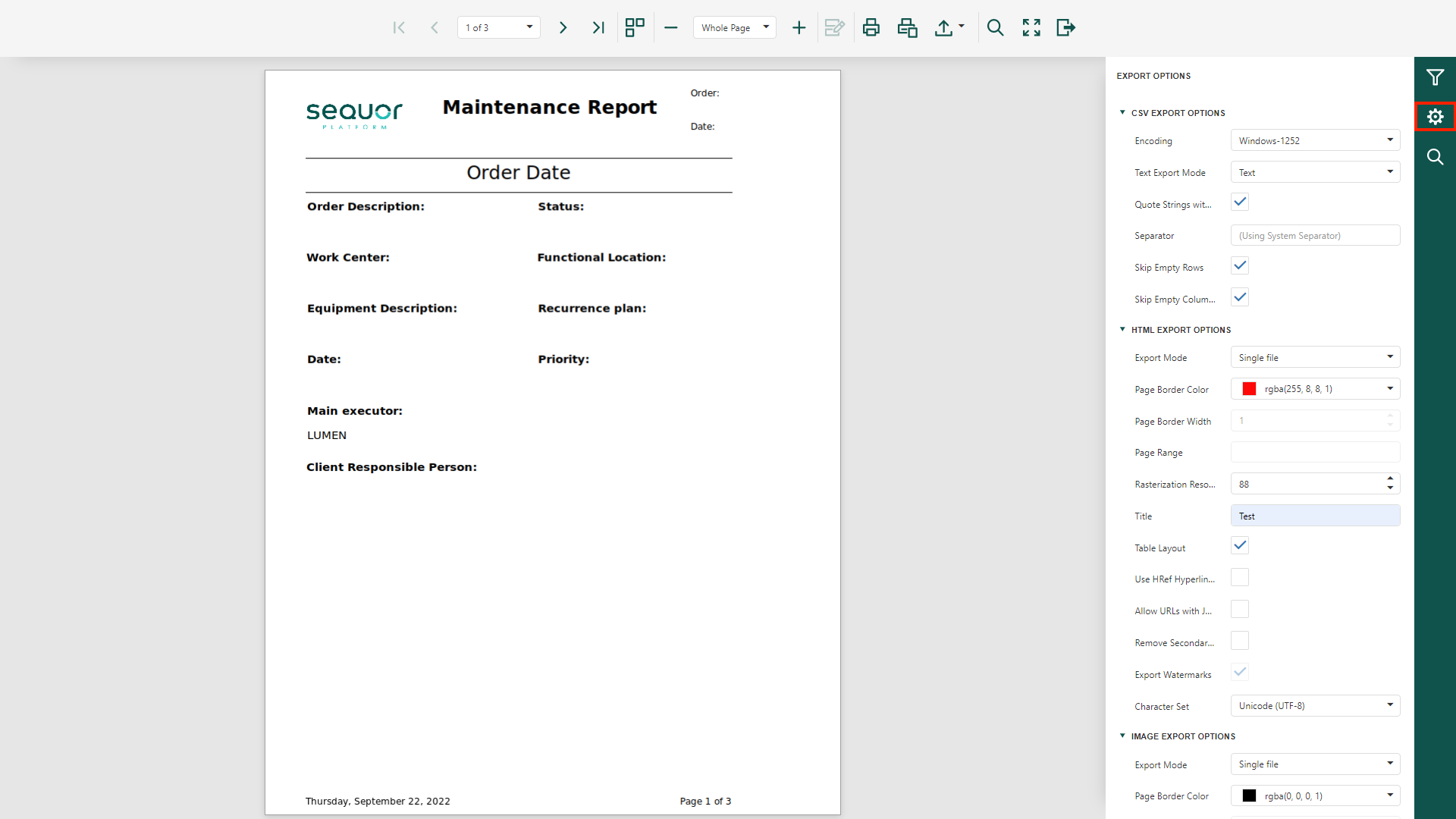The width and height of the screenshot is (1456, 819).
Task: Click 'Thursday, September 22, 2022' footer
Action: coord(378,801)
